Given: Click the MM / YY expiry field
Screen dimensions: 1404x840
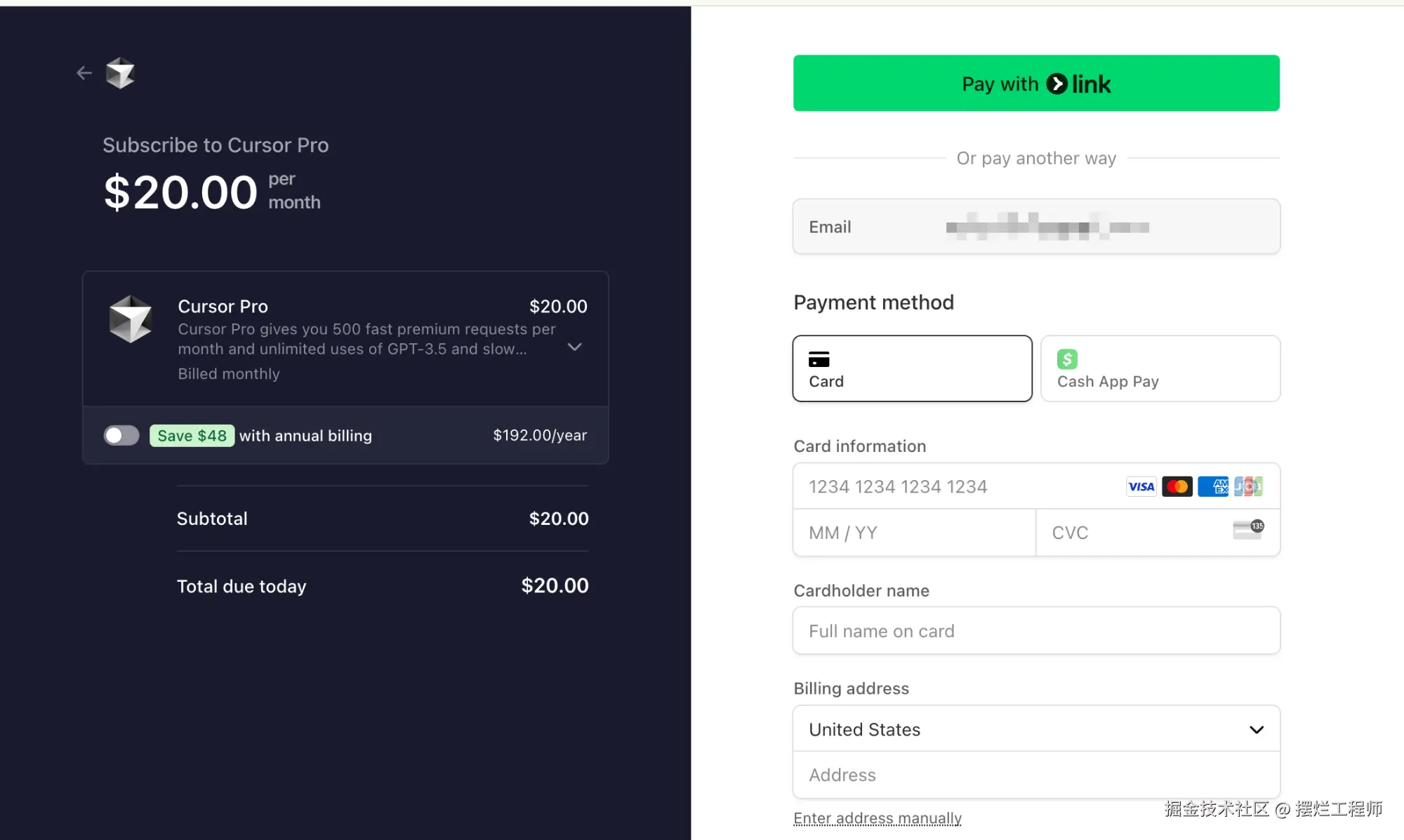Looking at the screenshot, I should [914, 533].
